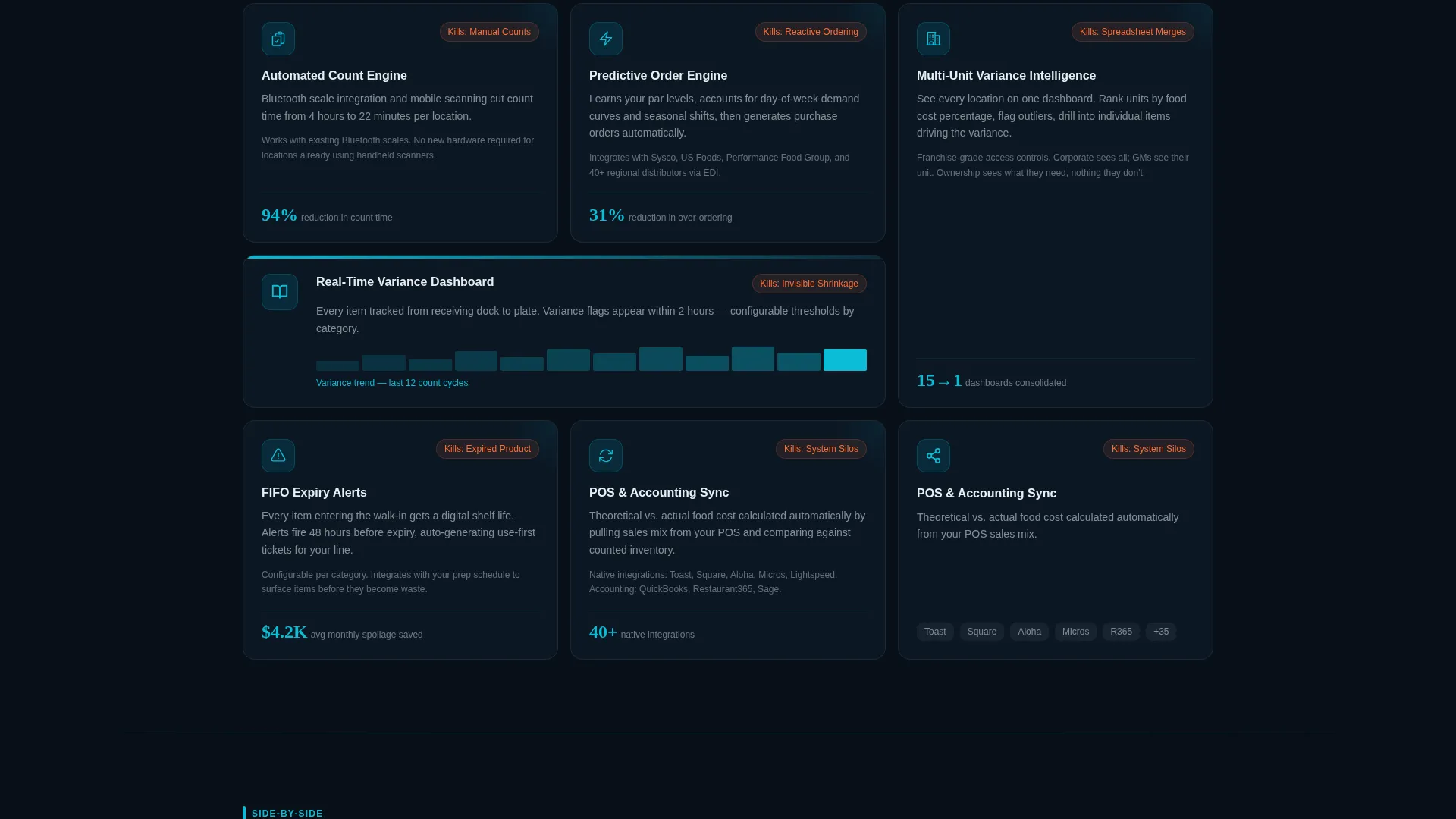Click text 'Every item tracked from receiving dock to plate'
The height and width of the screenshot is (819, 1456).
[427, 311]
